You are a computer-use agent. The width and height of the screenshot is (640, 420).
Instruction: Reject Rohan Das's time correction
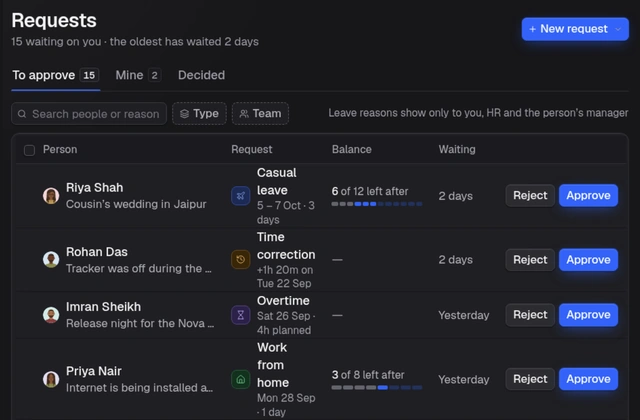click(x=530, y=260)
